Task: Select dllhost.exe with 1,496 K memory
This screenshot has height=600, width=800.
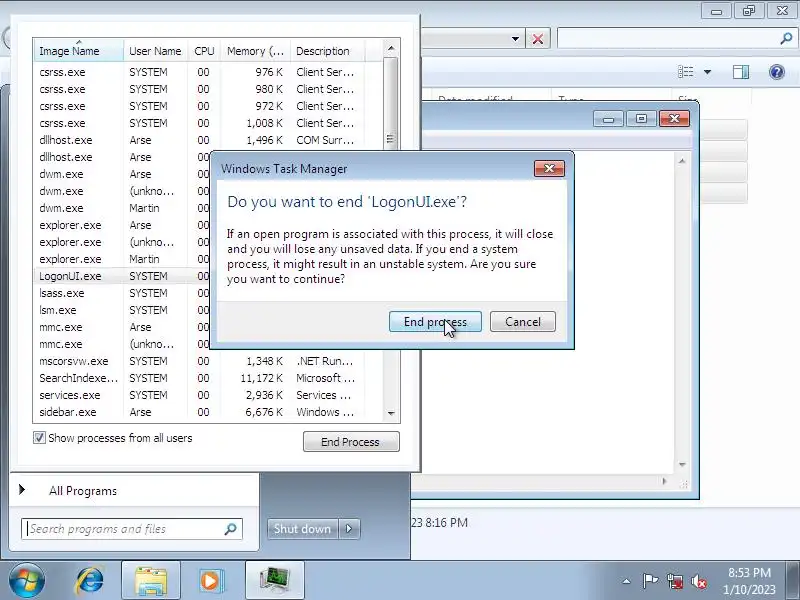Action: click(208, 140)
